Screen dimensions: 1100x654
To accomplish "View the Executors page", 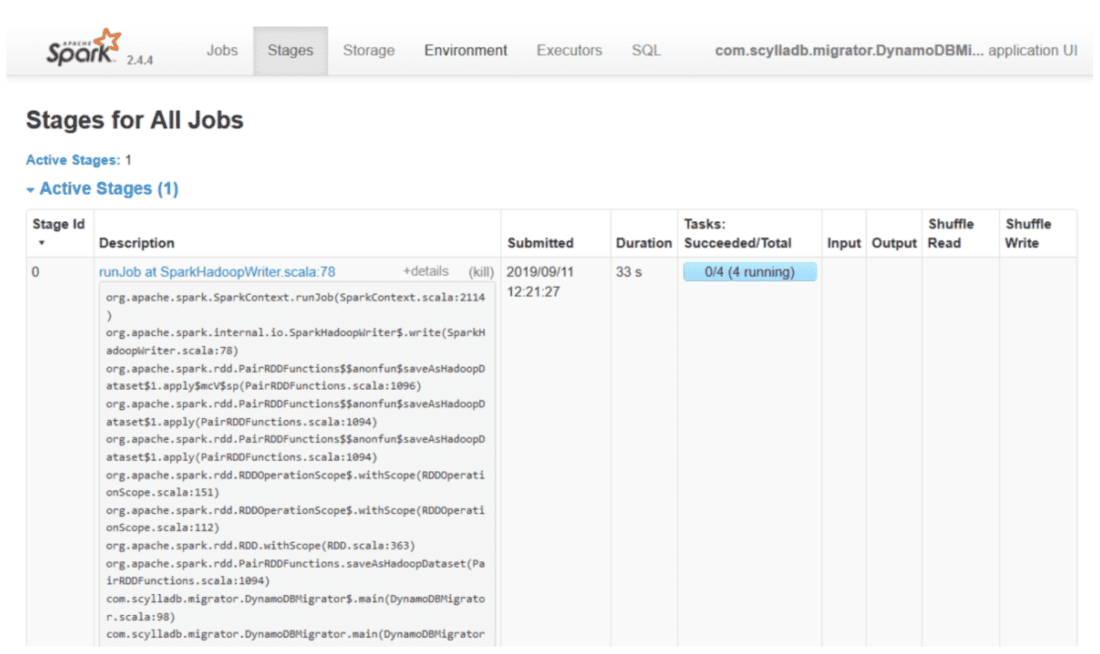I will pos(568,50).
